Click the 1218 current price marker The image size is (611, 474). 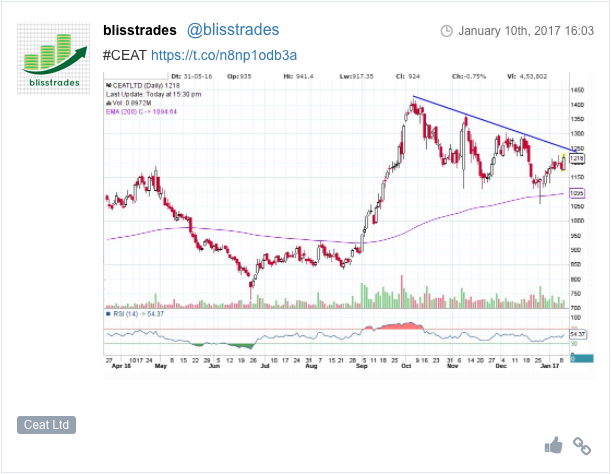click(577, 158)
